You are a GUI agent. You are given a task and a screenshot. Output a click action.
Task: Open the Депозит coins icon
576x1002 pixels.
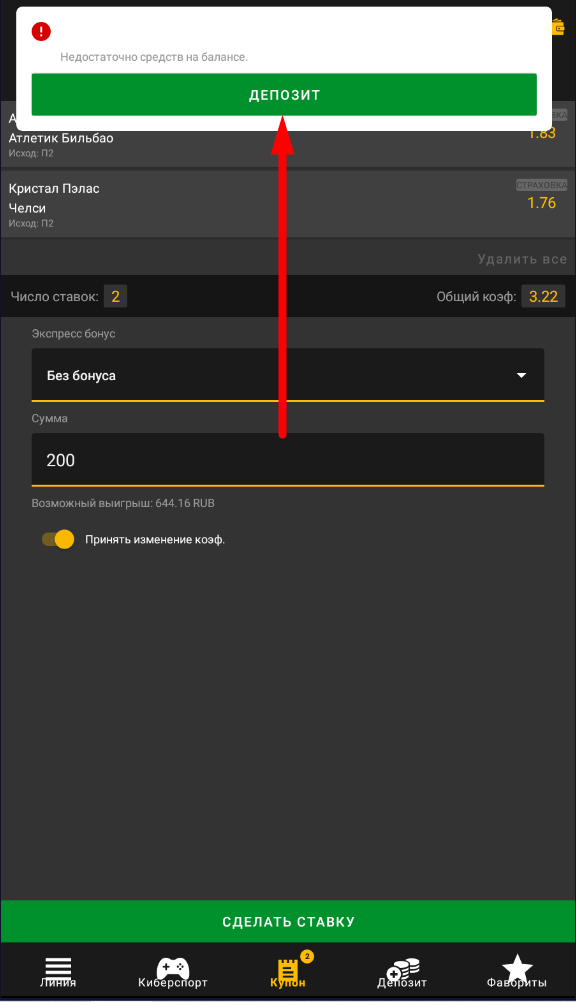[403, 969]
